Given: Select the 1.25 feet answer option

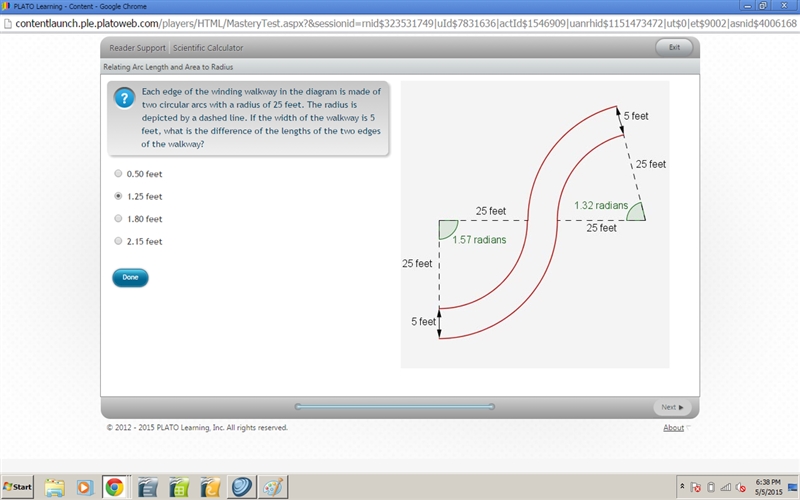Looking at the screenshot, I should pyautogui.click(x=118, y=196).
